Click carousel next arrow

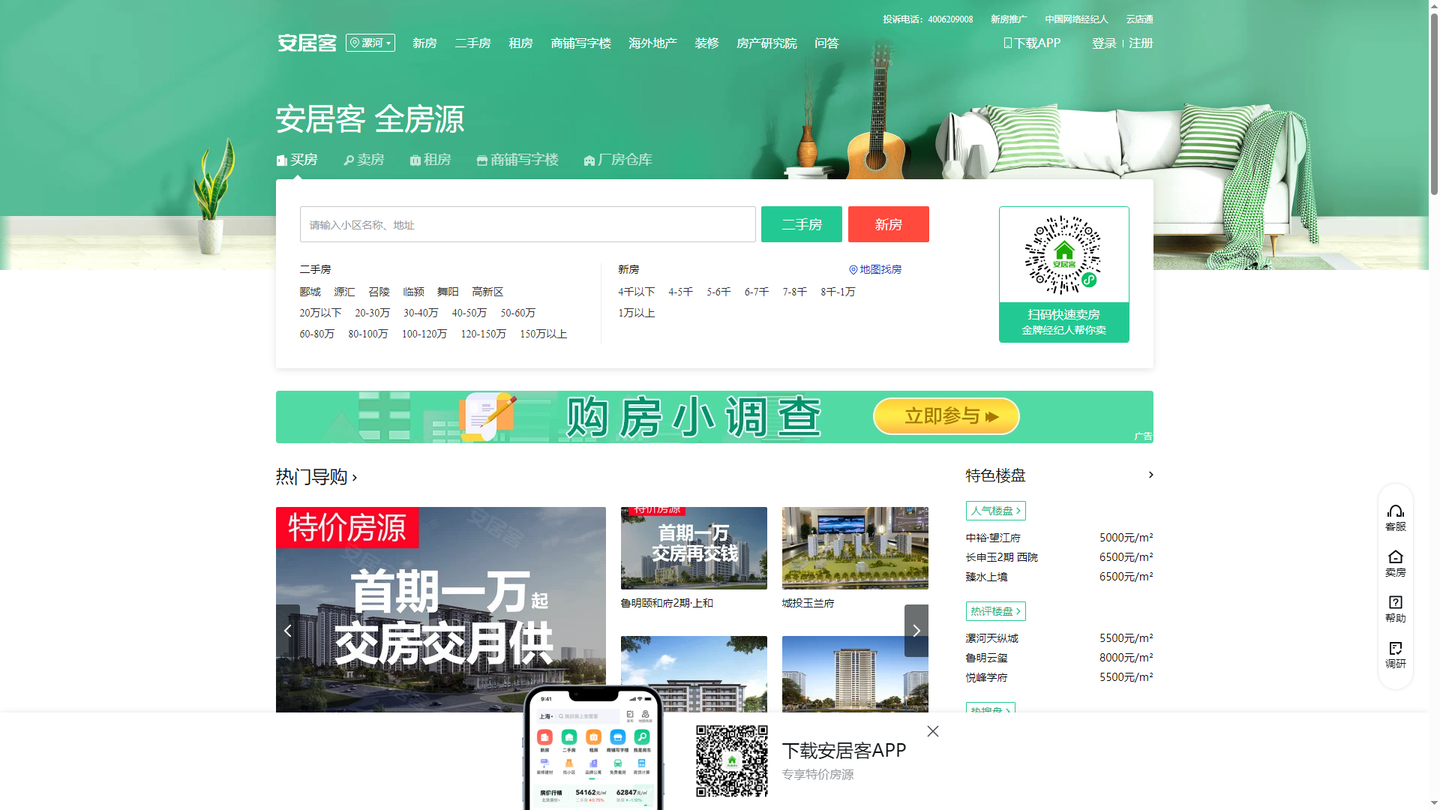pos(916,631)
